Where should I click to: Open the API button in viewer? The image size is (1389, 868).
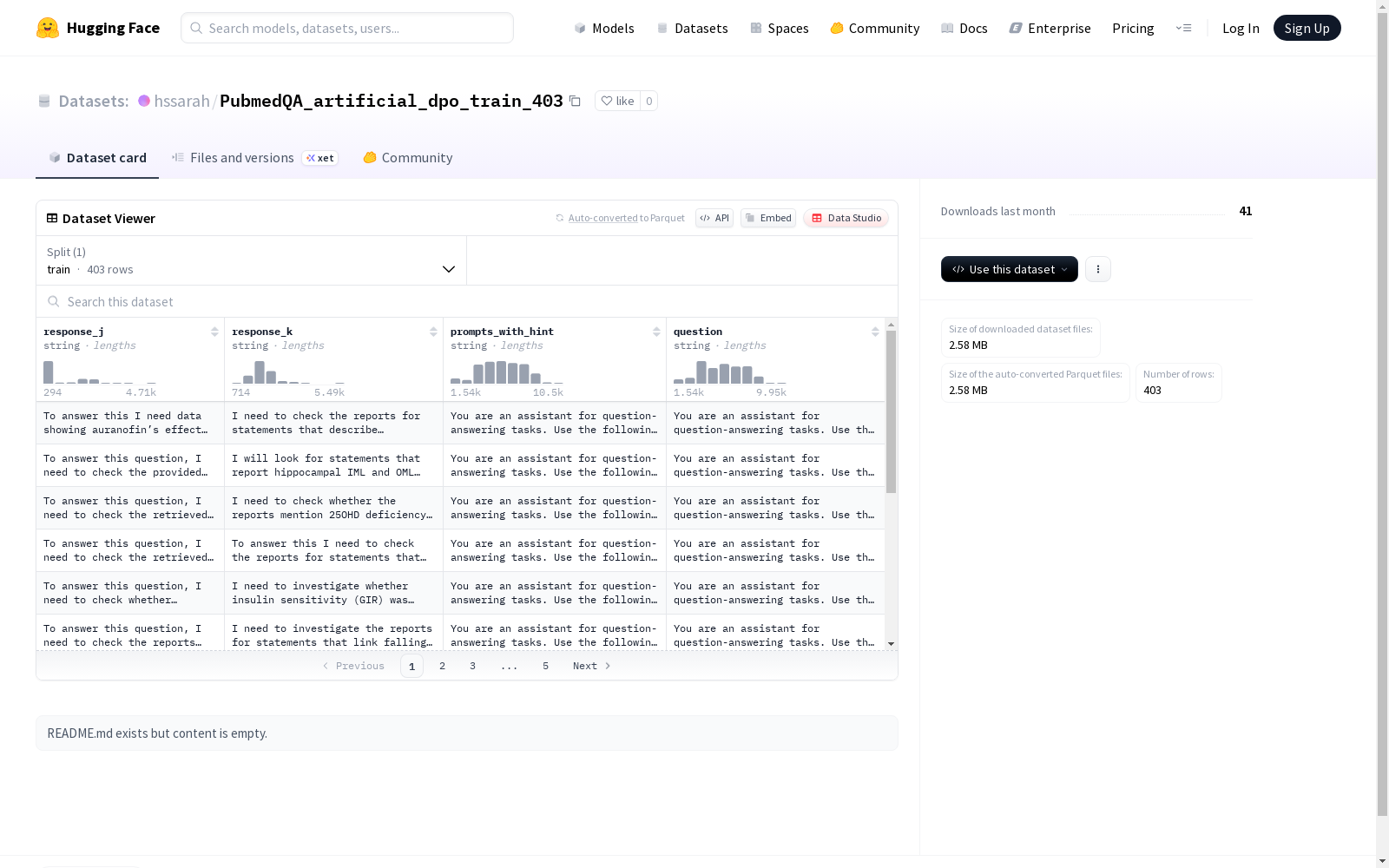[714, 218]
